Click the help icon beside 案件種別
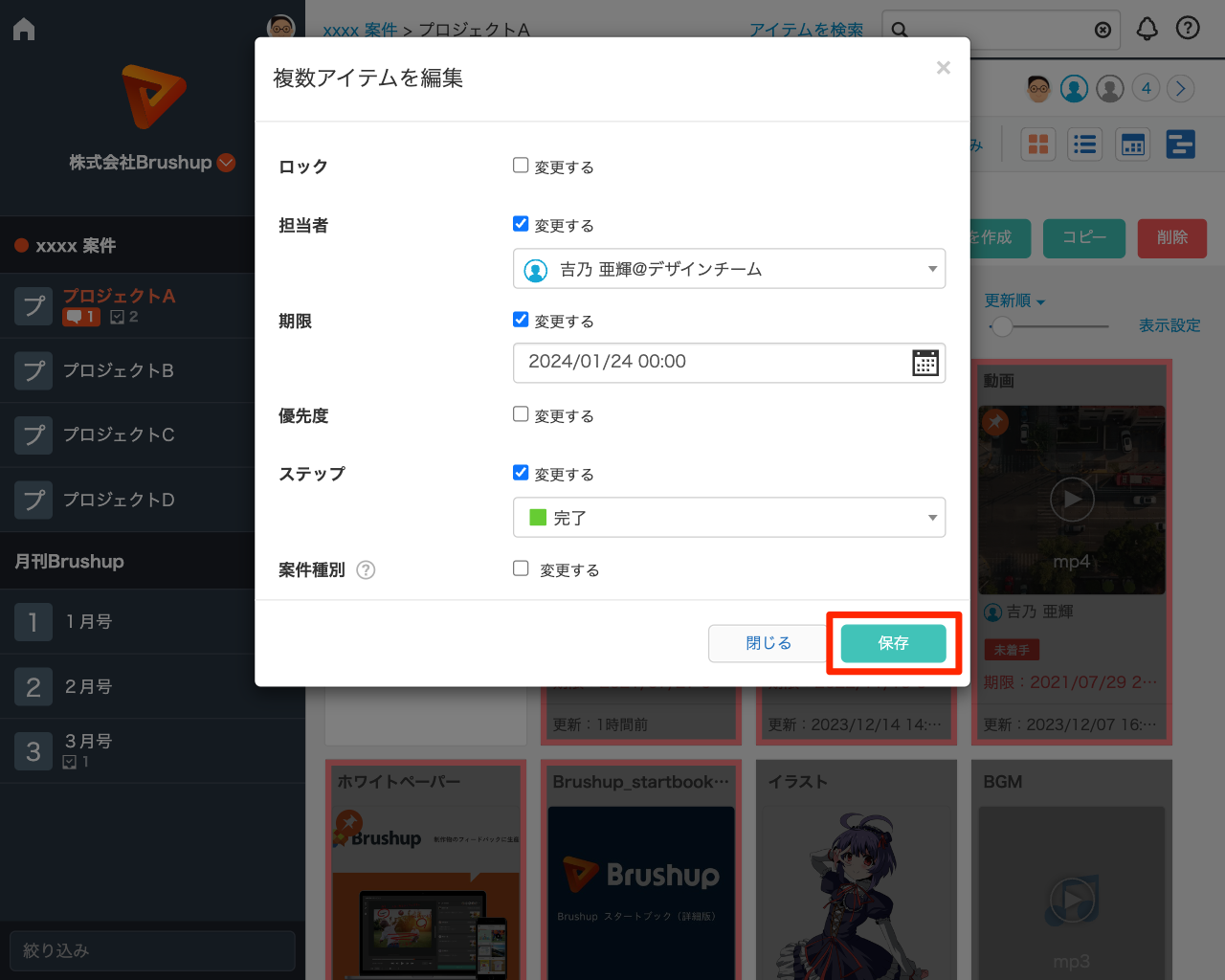Image resolution: width=1225 pixels, height=980 pixels. (x=366, y=570)
